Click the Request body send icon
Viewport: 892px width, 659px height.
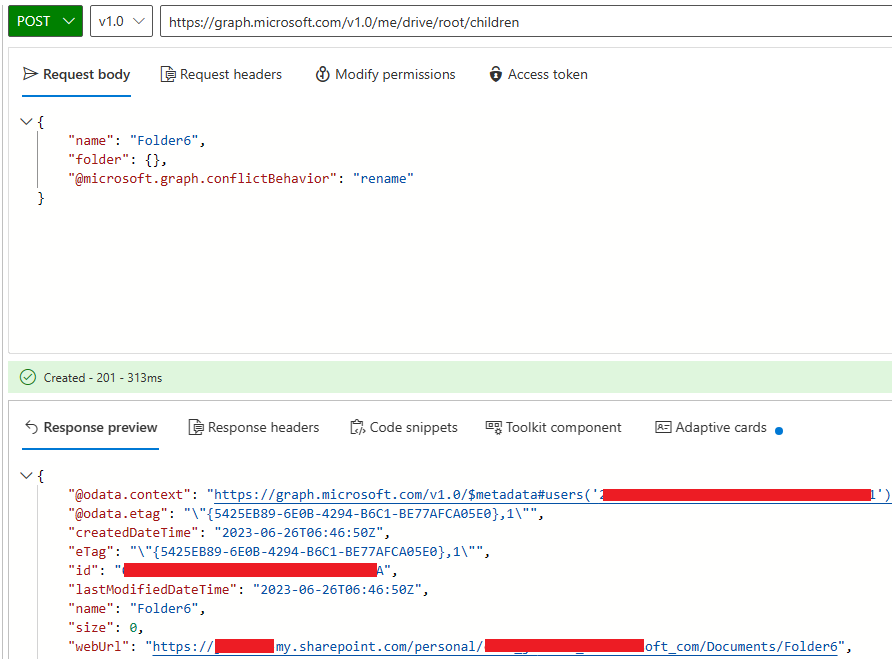click(30, 74)
